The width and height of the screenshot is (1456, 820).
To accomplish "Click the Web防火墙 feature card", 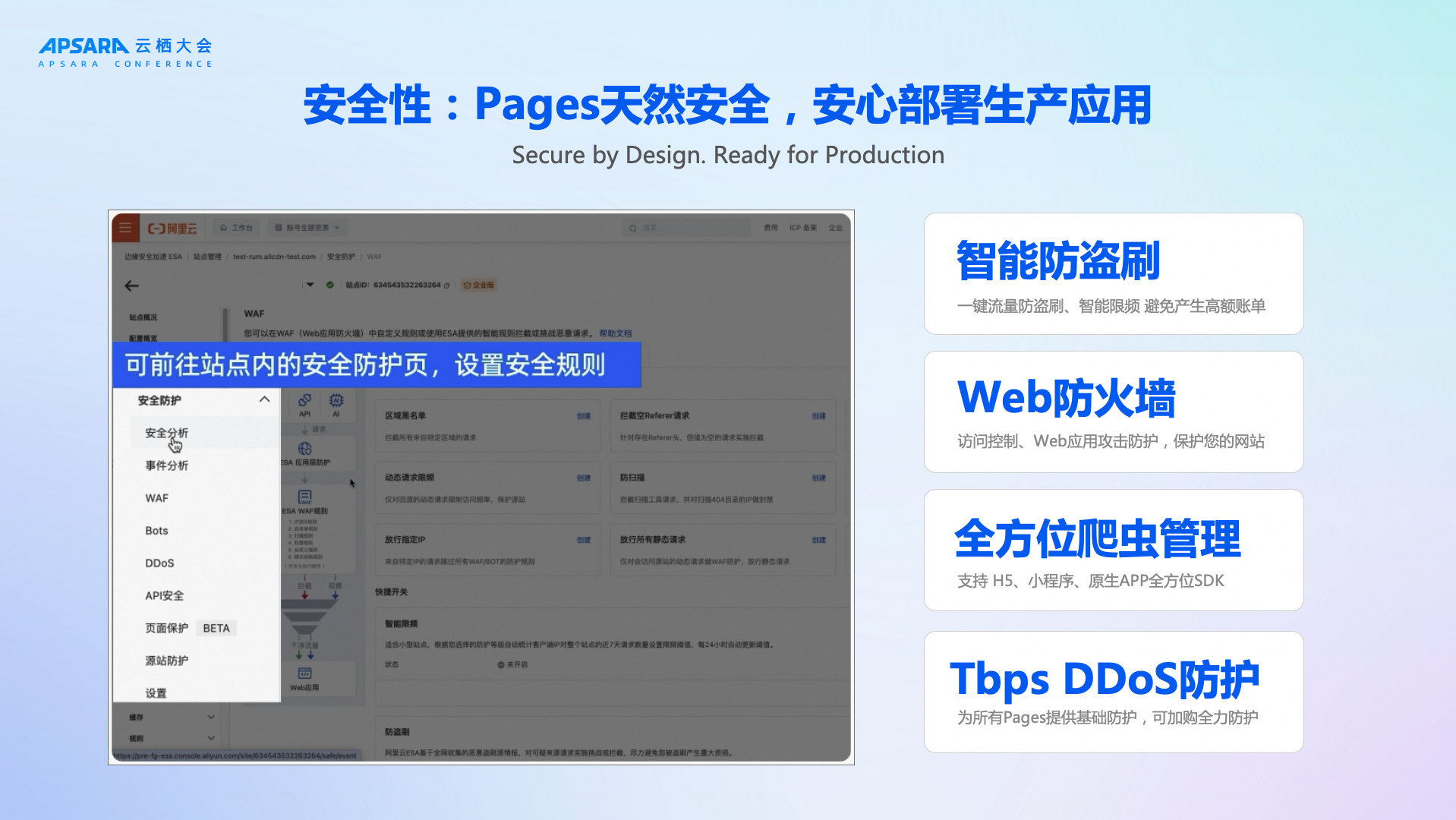I will [1114, 412].
